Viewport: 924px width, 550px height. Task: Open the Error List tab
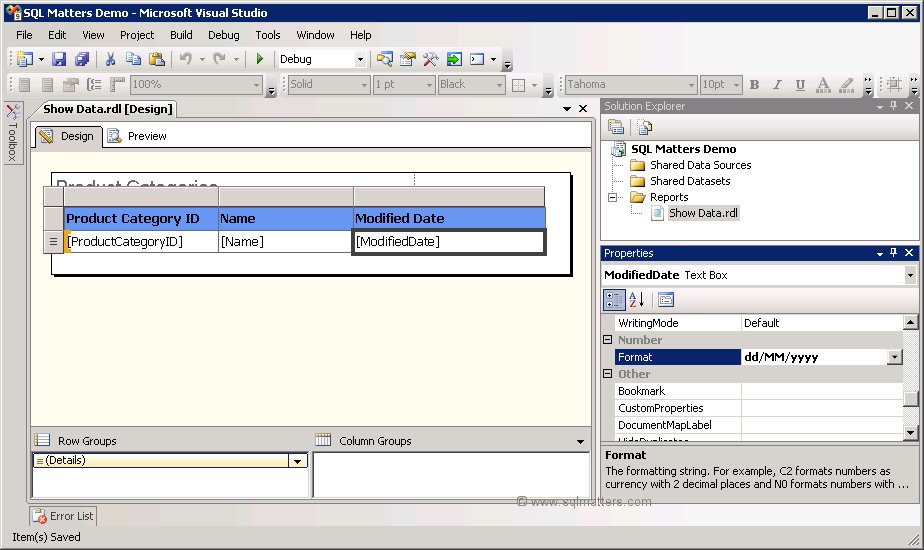64,516
